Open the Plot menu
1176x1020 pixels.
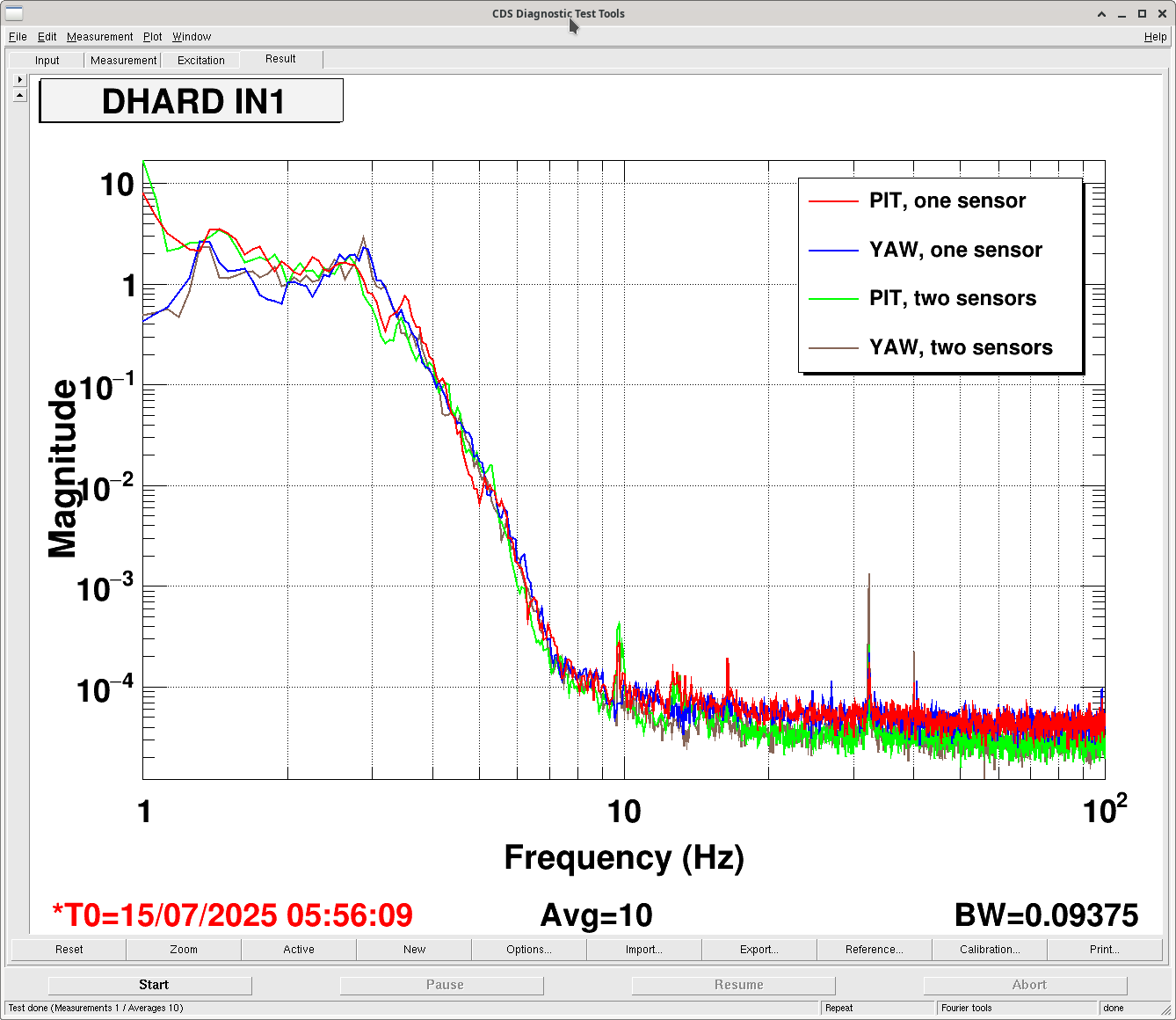coord(153,37)
